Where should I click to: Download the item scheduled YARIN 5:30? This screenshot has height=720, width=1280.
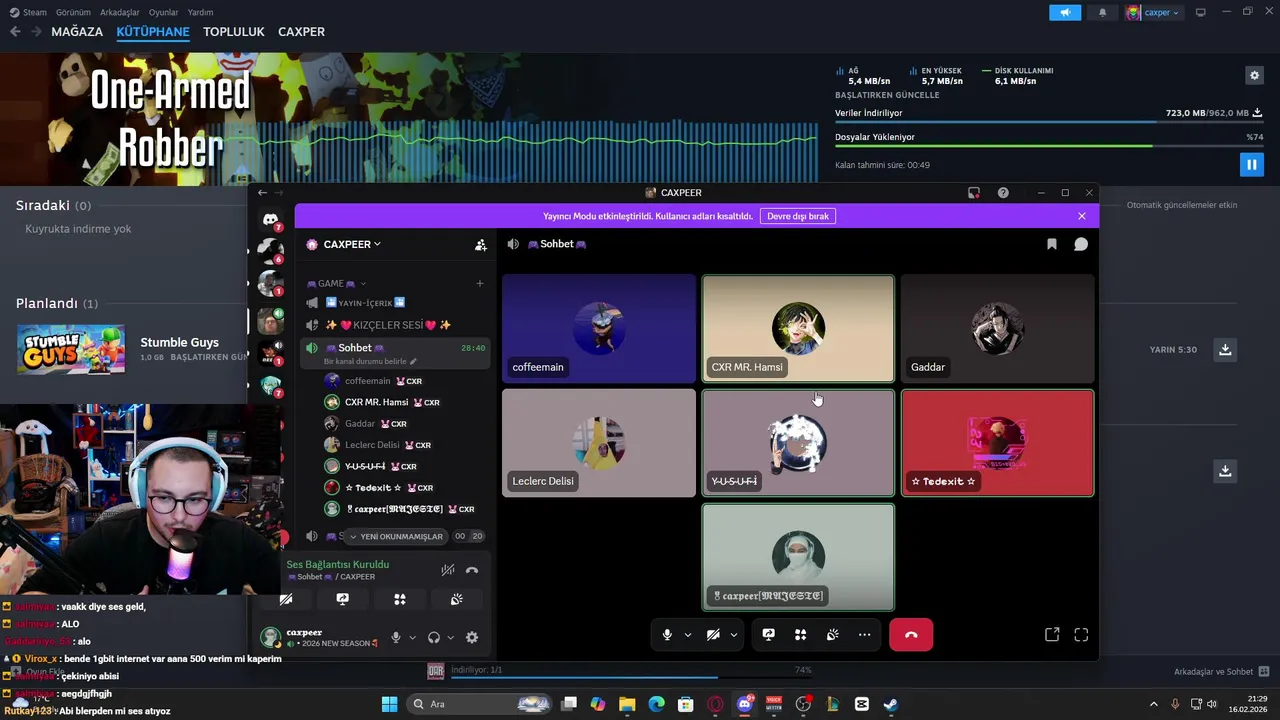click(x=1225, y=350)
